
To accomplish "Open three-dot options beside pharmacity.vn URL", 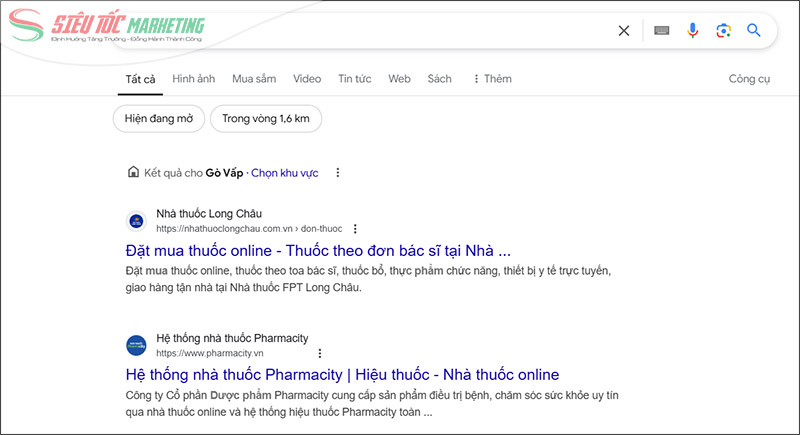I will coord(320,354).
